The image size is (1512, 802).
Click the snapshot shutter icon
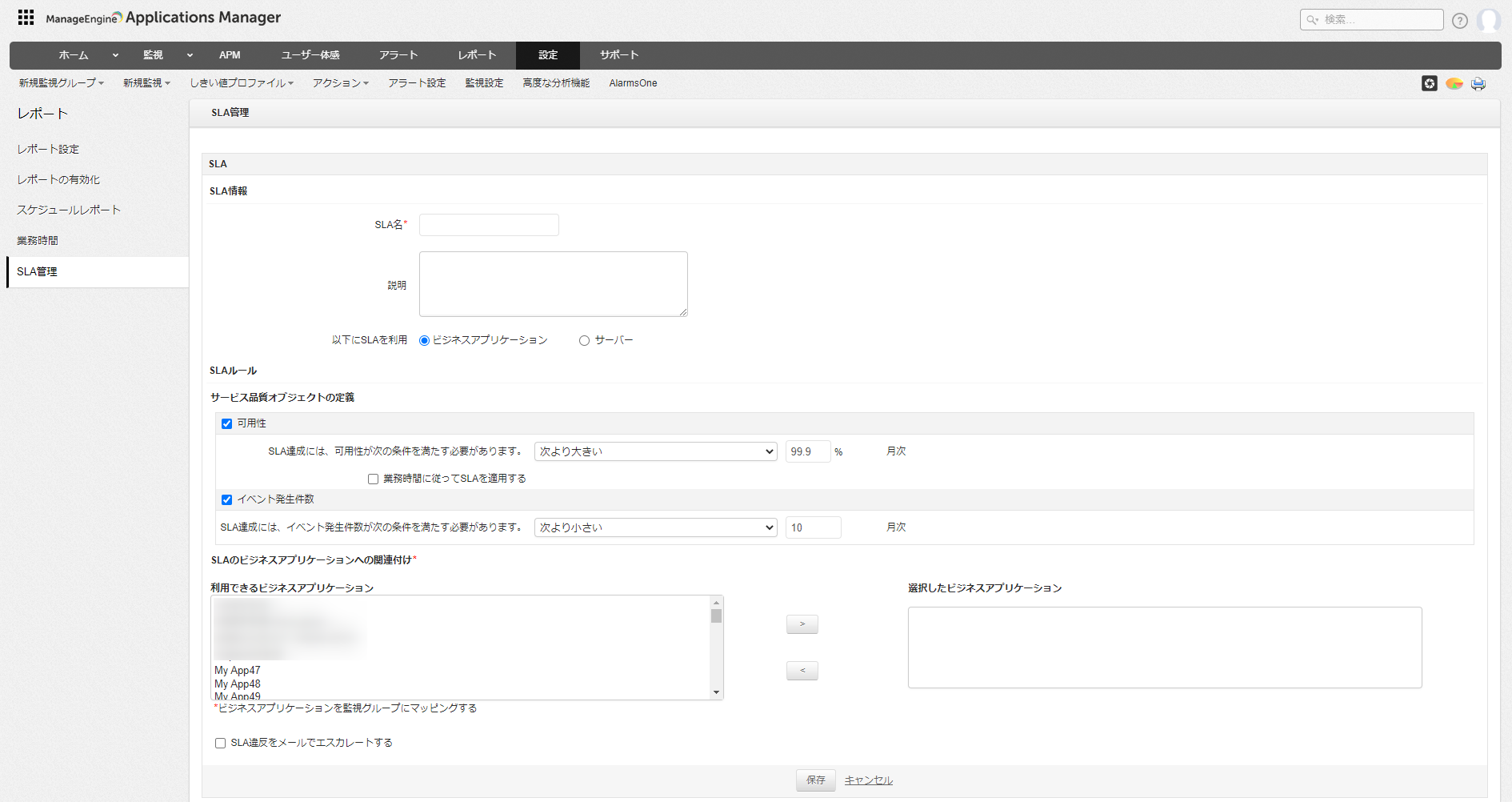click(1430, 83)
